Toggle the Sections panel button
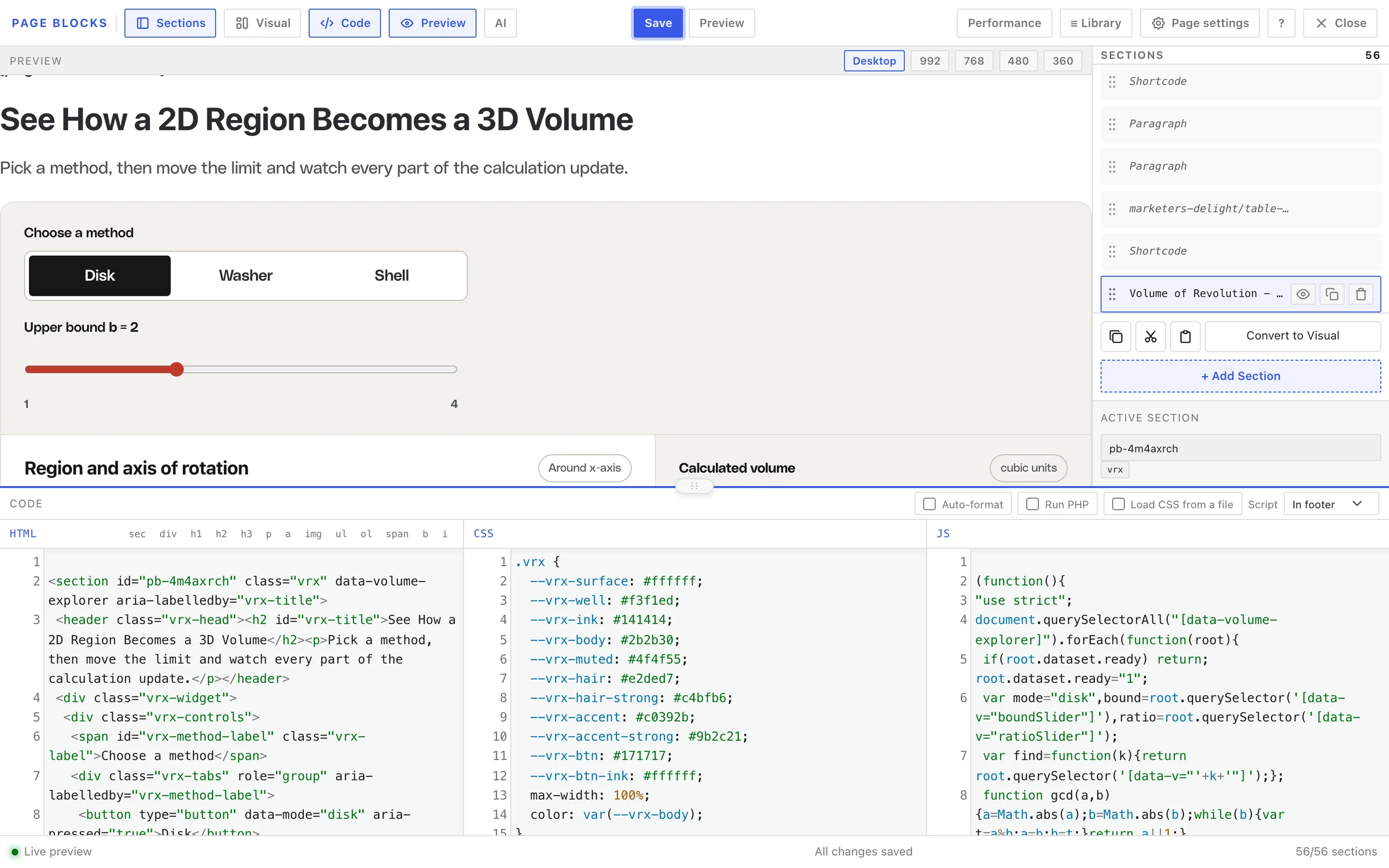 [x=170, y=23]
